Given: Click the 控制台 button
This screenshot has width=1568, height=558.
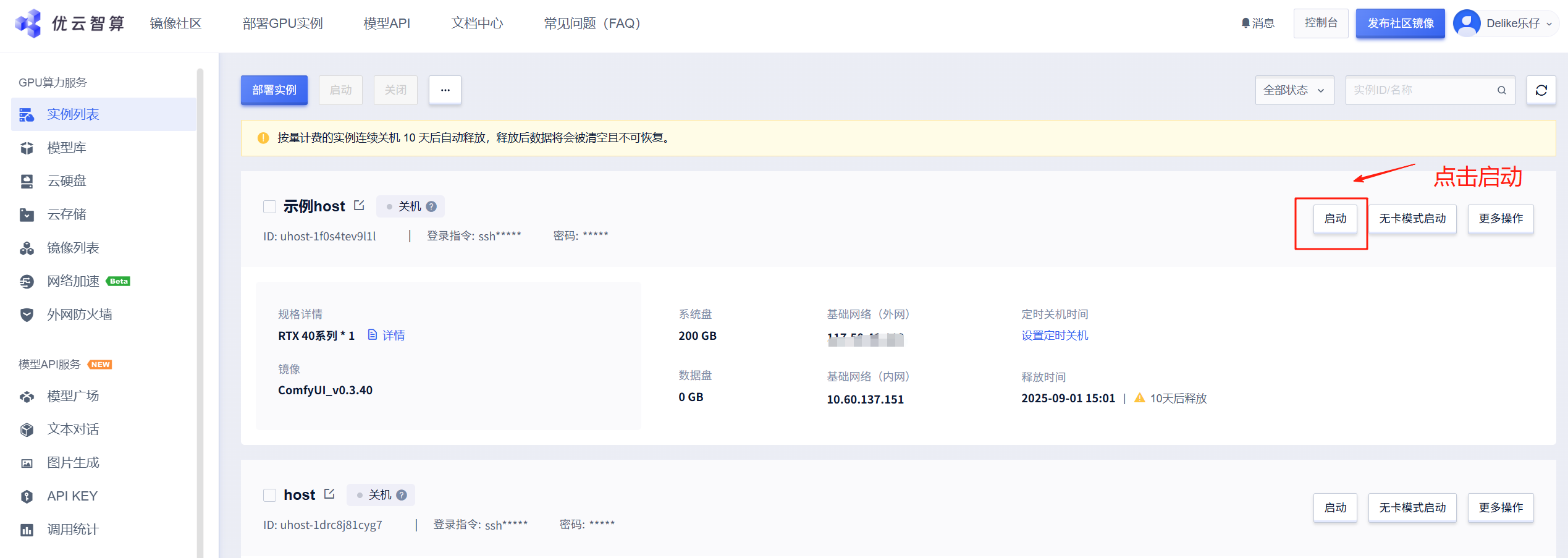Looking at the screenshot, I should pyautogui.click(x=1321, y=23).
